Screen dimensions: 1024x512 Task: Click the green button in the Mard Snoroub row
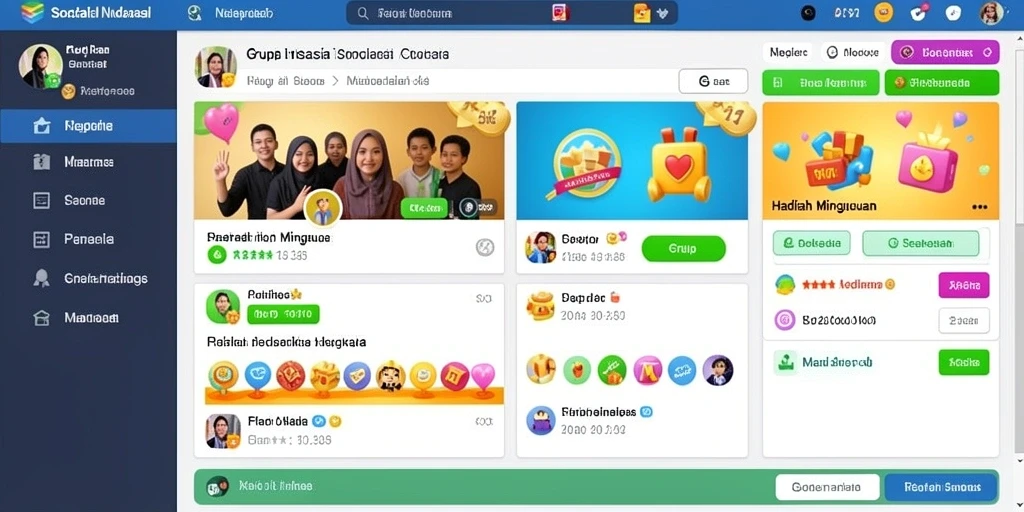[x=963, y=362]
